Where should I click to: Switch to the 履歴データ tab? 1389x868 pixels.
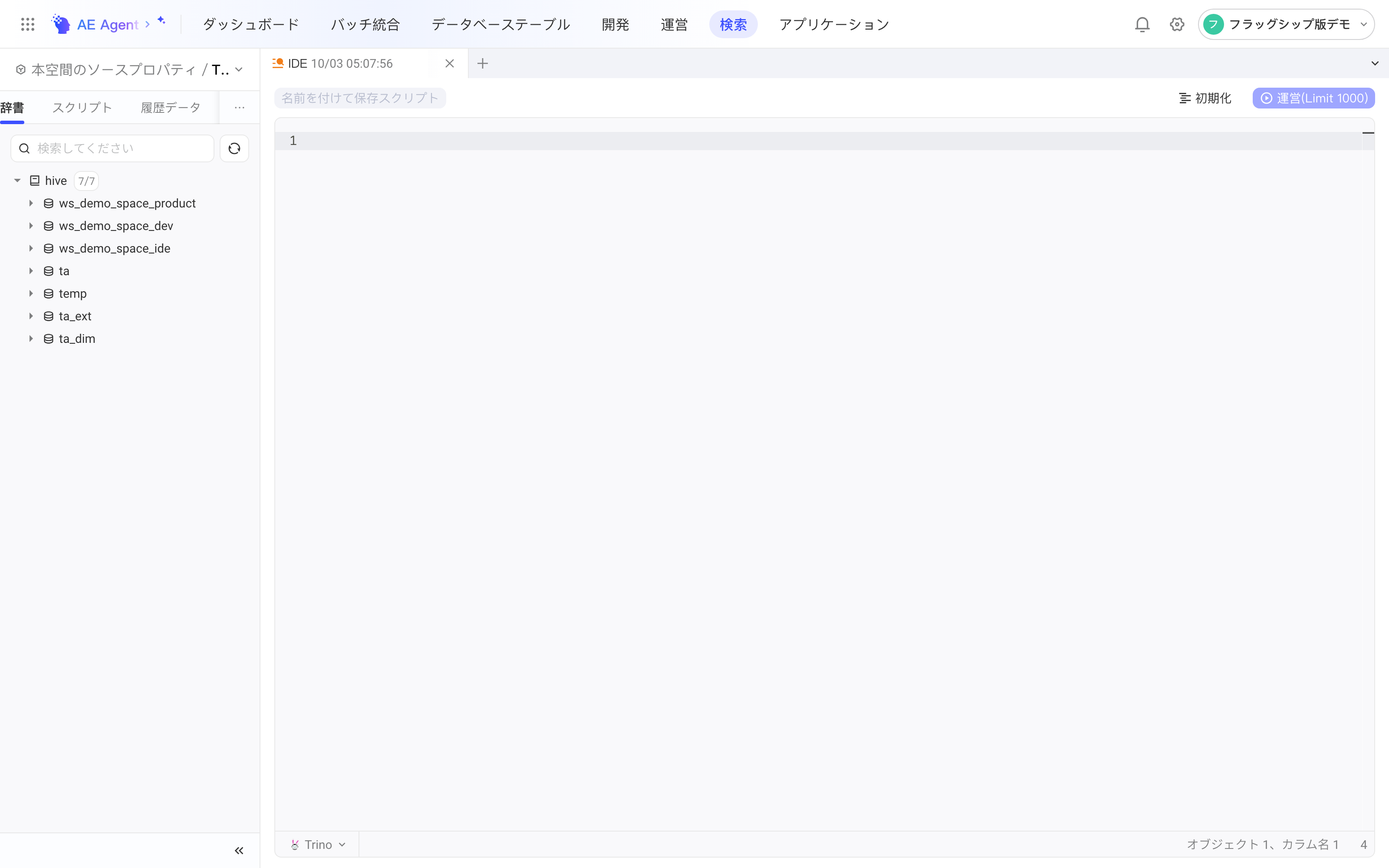(x=171, y=107)
